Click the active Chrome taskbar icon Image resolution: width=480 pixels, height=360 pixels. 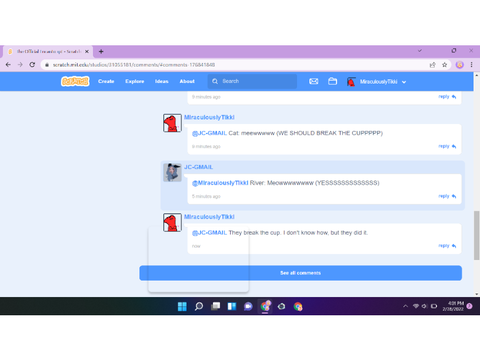pos(265,306)
